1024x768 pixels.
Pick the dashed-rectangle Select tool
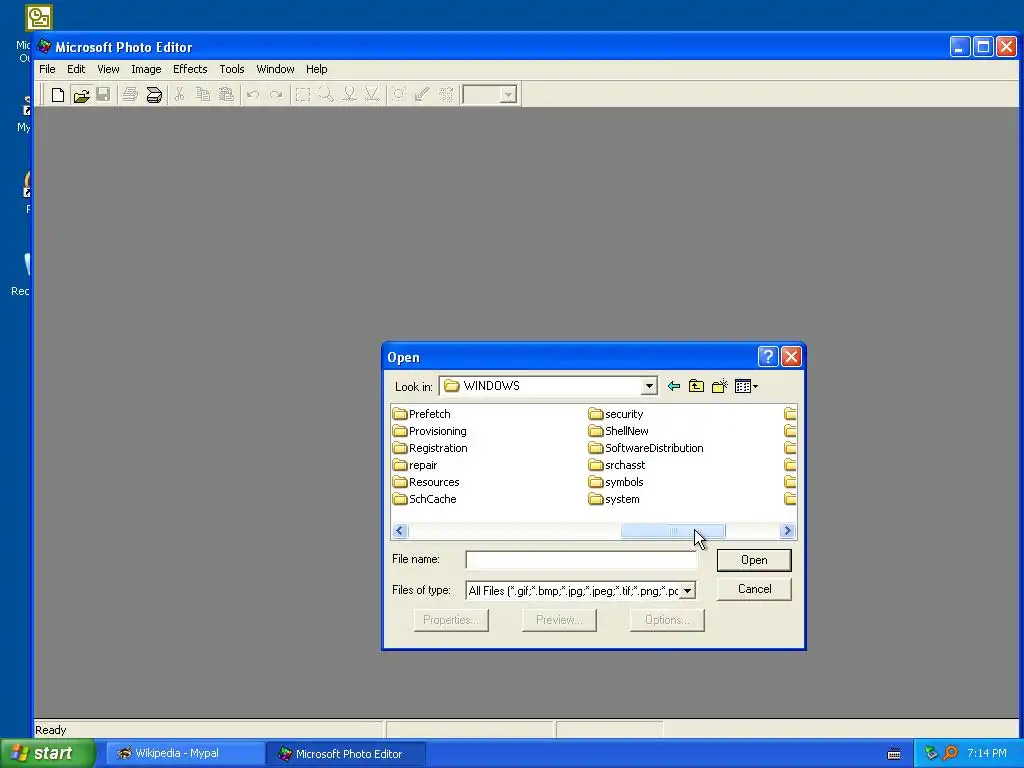click(x=302, y=95)
